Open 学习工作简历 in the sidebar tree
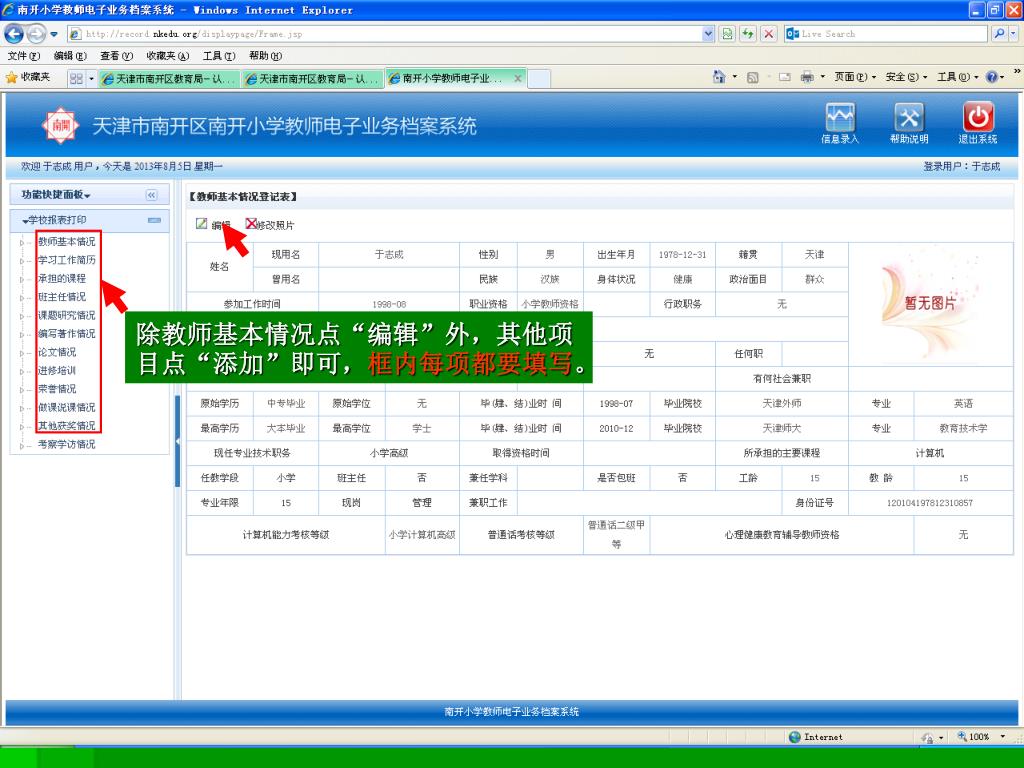Viewport: 1024px width, 768px height. [67, 260]
